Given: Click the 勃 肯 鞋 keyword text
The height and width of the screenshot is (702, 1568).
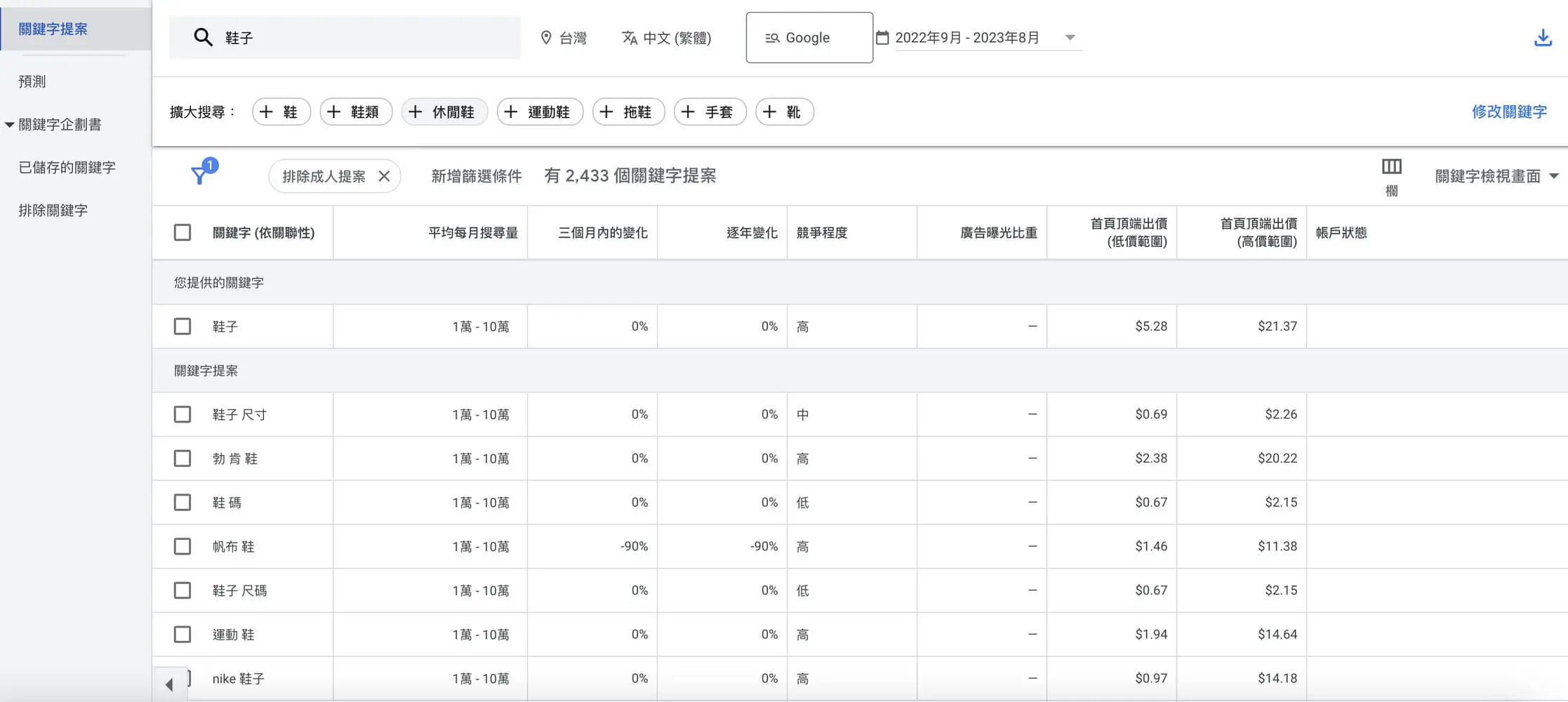Looking at the screenshot, I should tap(235, 458).
